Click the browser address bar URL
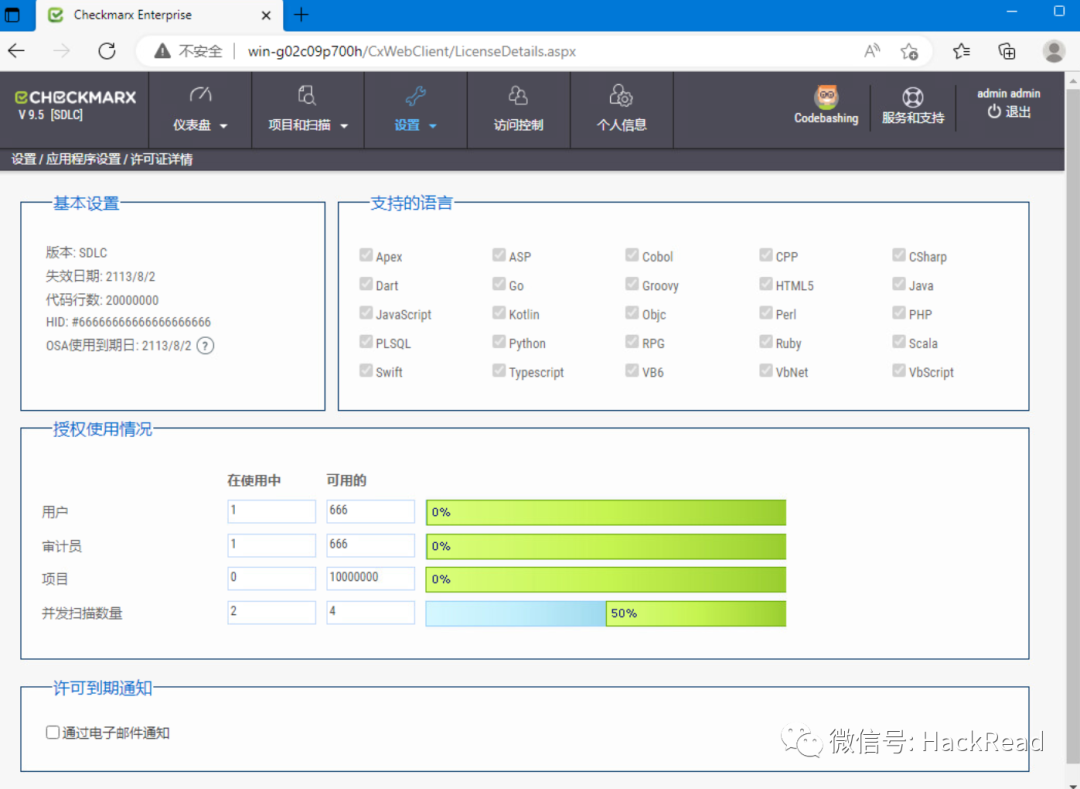 coord(412,52)
